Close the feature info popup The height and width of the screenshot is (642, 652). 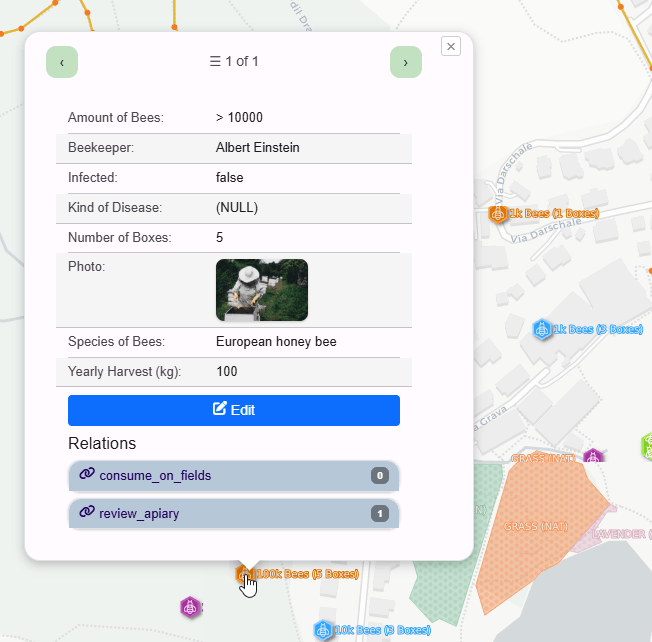[x=451, y=46]
